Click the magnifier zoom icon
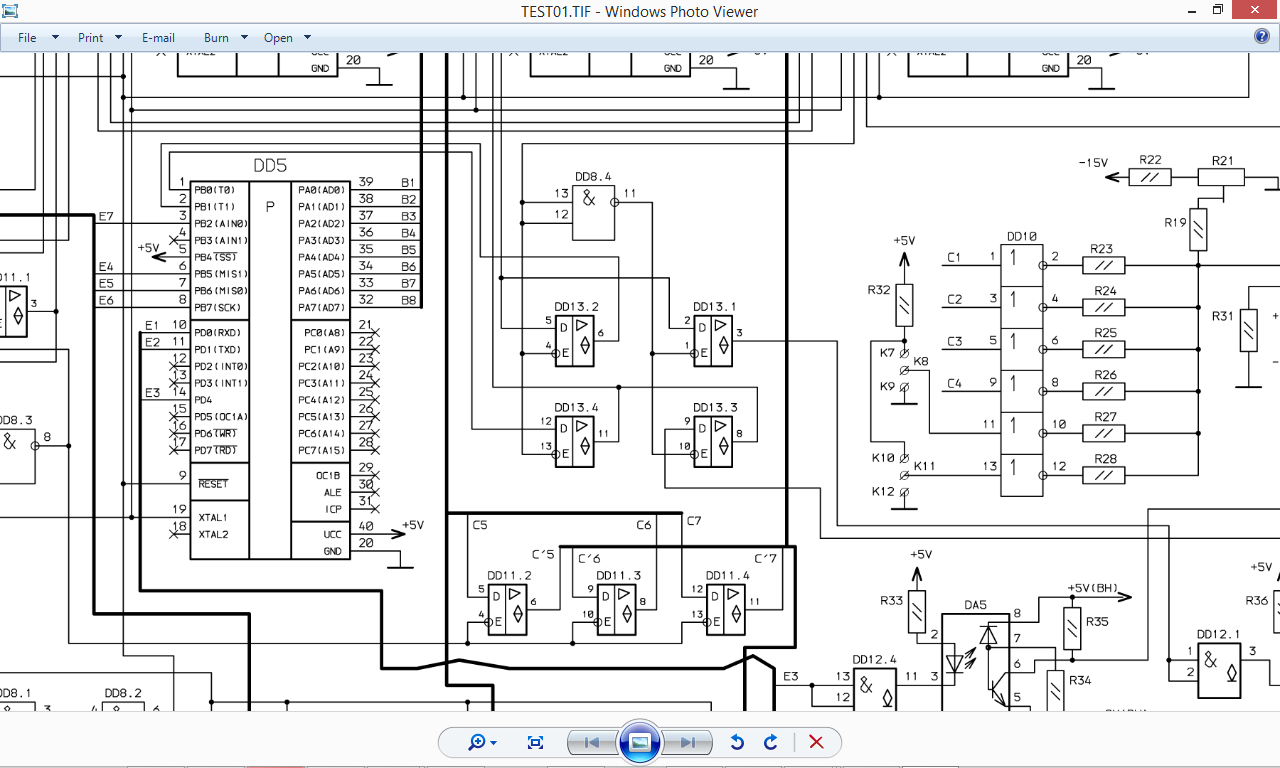The width and height of the screenshot is (1280, 768). (477, 742)
